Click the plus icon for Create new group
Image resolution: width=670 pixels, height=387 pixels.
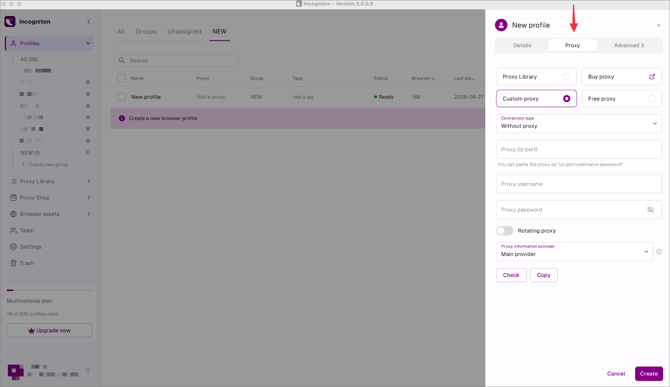tap(23, 164)
